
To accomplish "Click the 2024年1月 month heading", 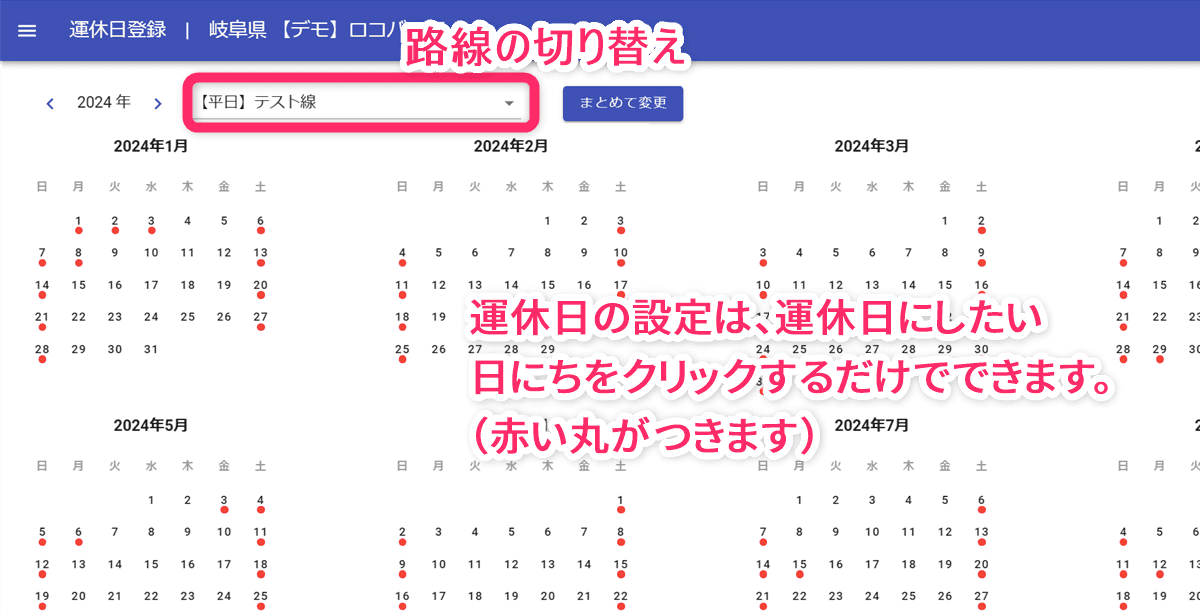I will [150, 146].
